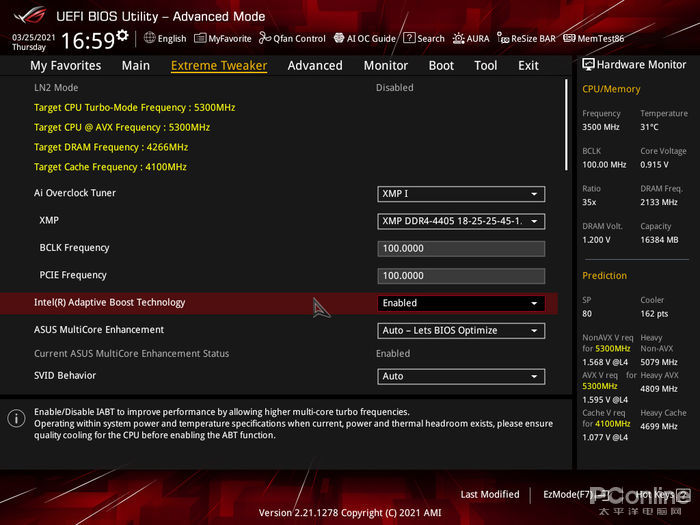Click the 16:59 clock time

click(x=88, y=41)
